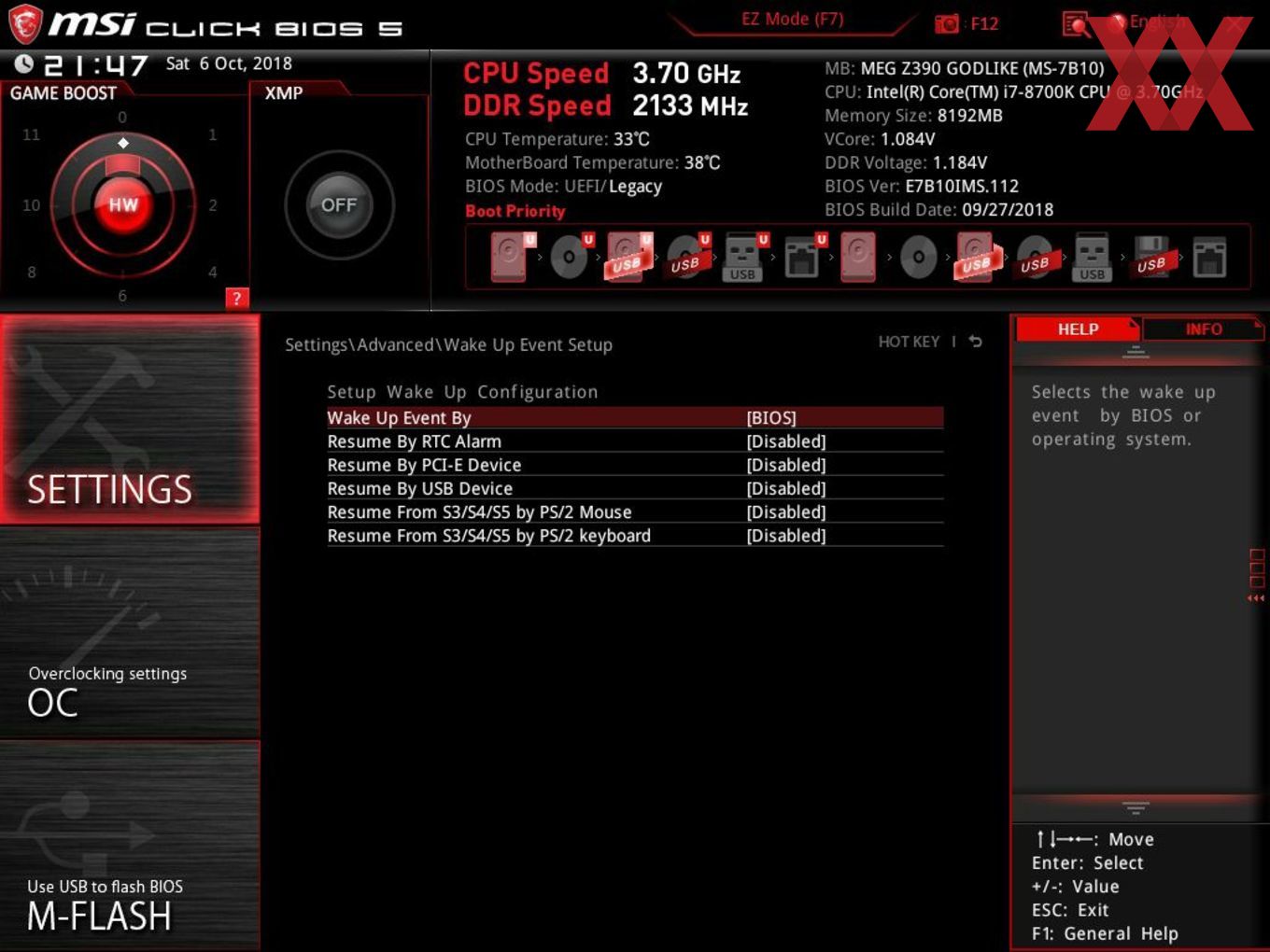Change Resume By PCI-E Device [Disabled] value
Screen dimensions: 1270x952
(x=786, y=465)
